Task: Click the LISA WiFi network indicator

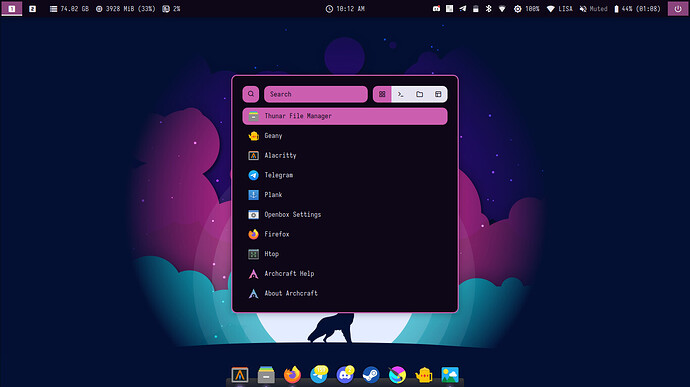Action: 560,9
